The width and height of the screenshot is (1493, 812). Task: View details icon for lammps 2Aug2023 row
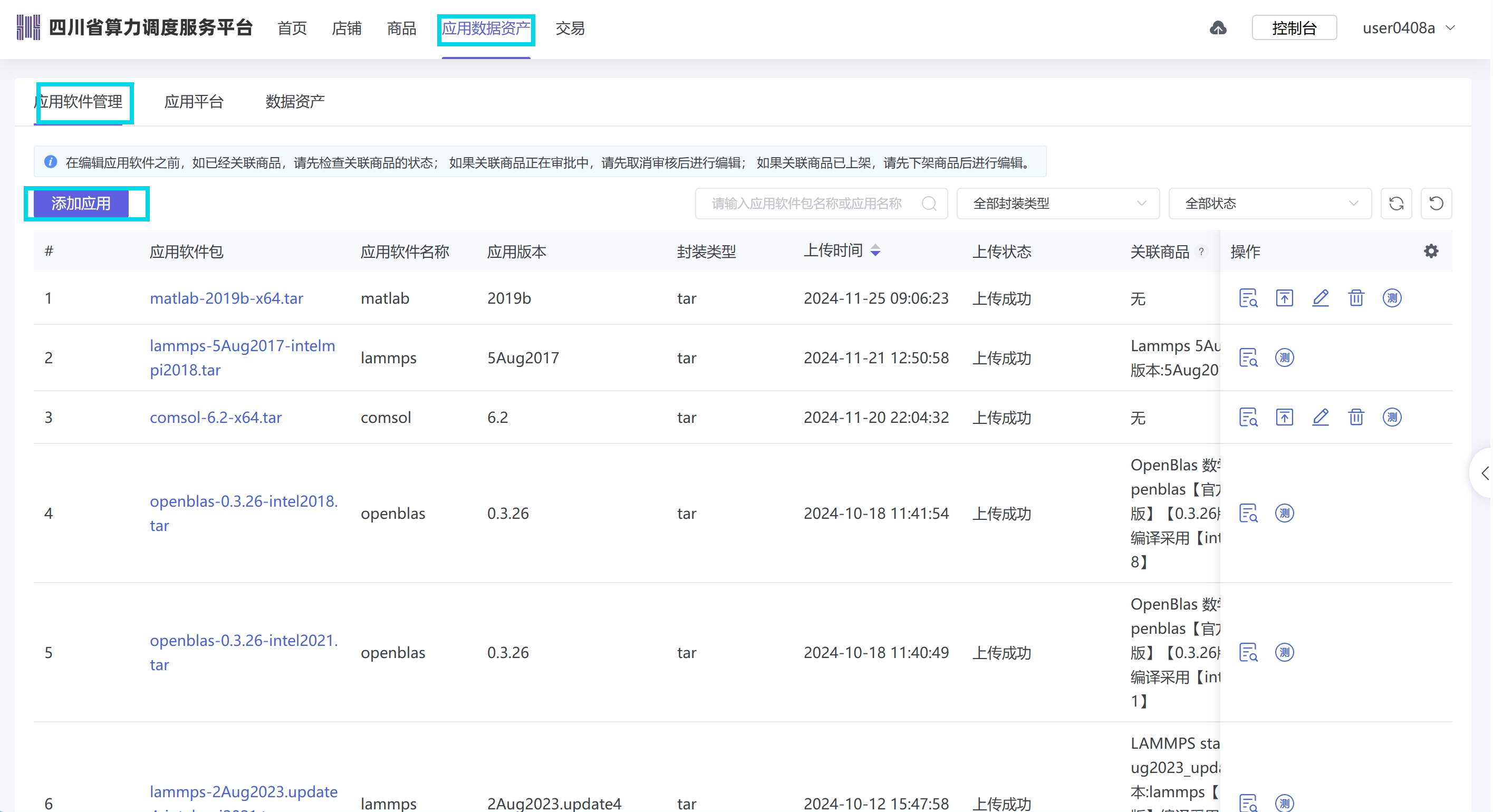(x=1248, y=803)
